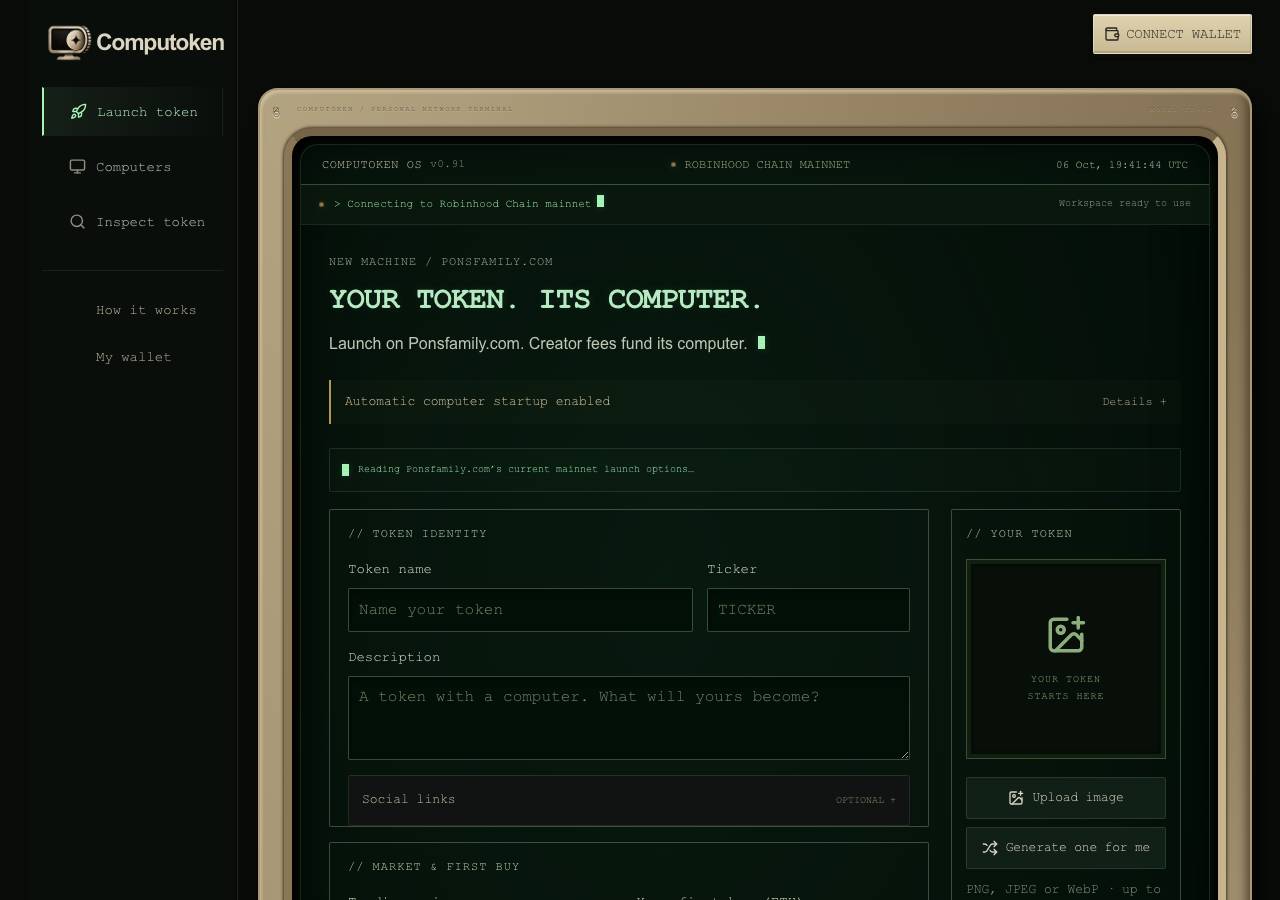Click the Generate one for me button
This screenshot has width=1280, height=900.
(1066, 848)
